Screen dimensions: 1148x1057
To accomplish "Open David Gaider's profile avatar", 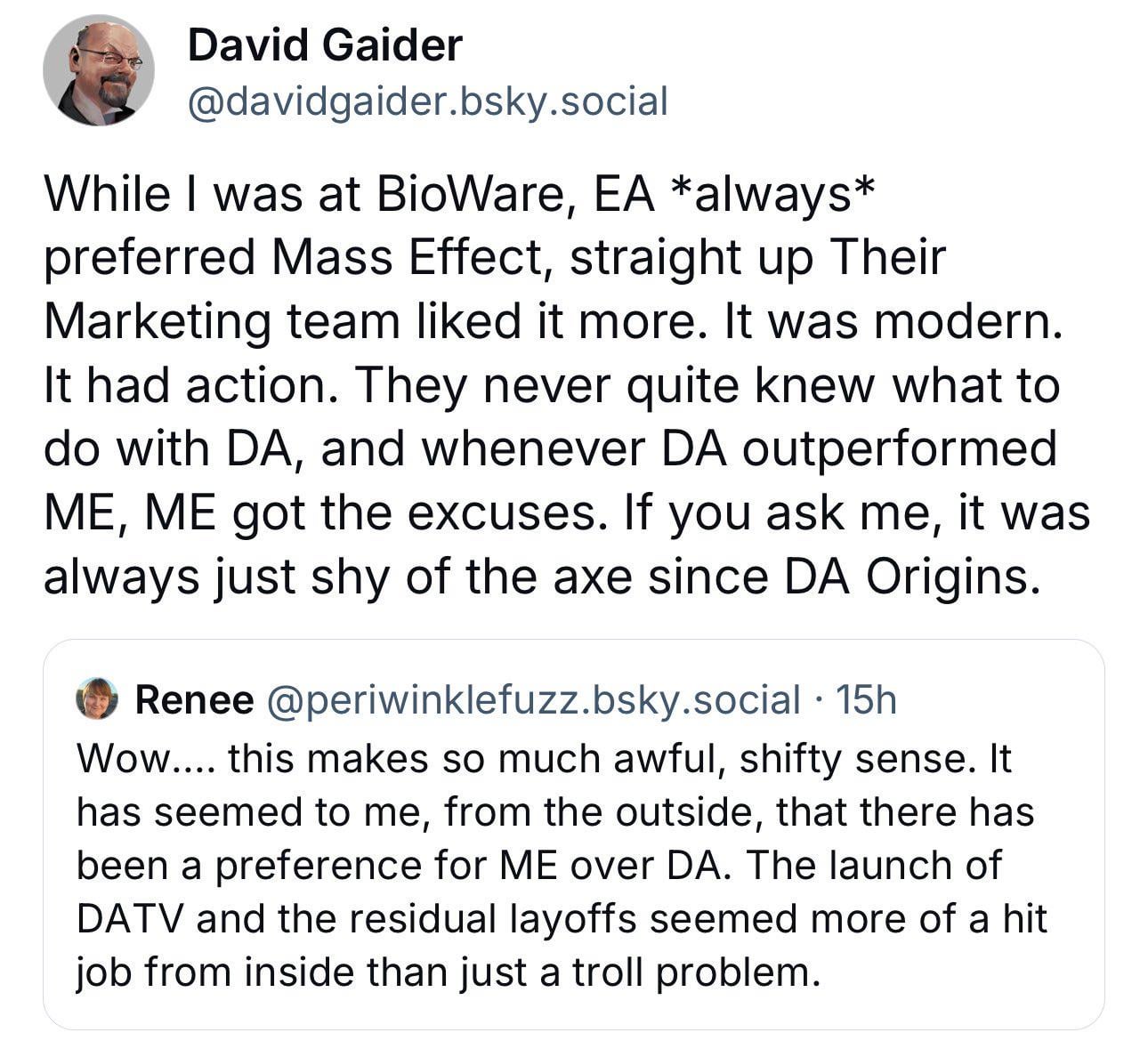I will click(x=99, y=71).
